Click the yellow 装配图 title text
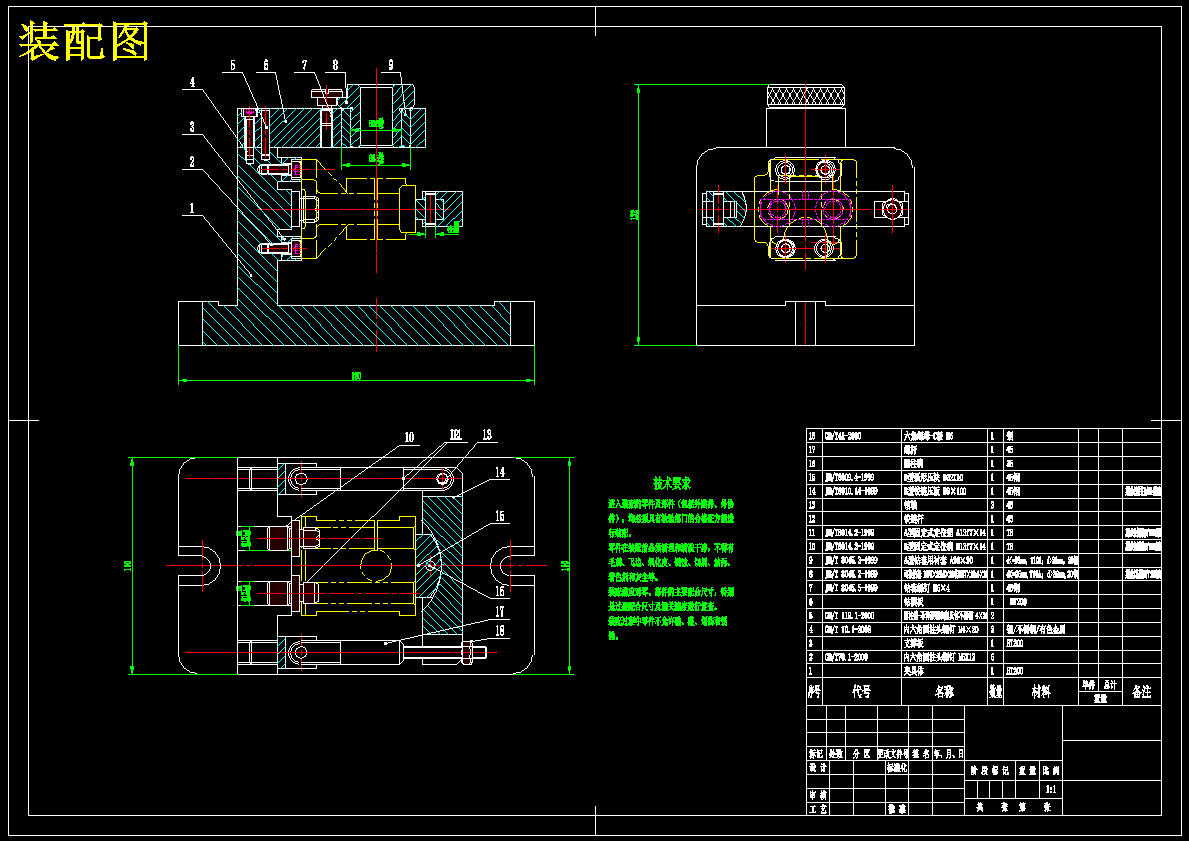This screenshot has width=1189, height=841. tap(83, 42)
